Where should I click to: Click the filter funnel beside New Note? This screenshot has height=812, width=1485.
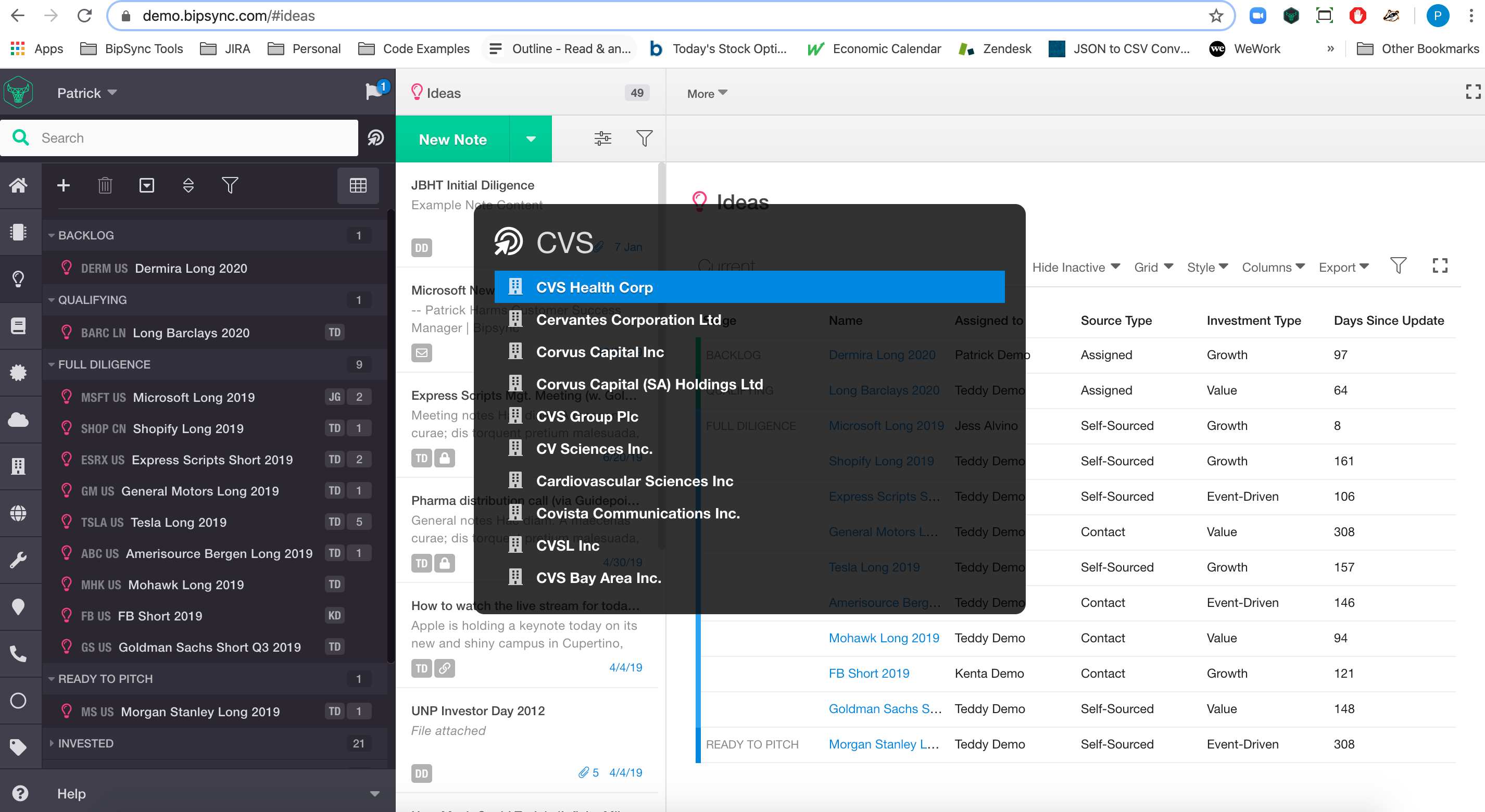tap(644, 138)
